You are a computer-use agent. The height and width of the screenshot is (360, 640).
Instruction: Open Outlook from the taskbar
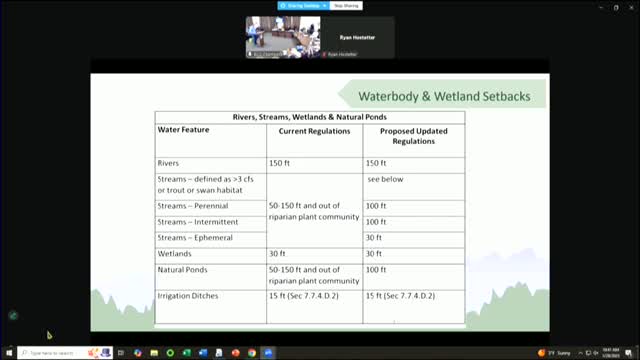[x=203, y=353]
